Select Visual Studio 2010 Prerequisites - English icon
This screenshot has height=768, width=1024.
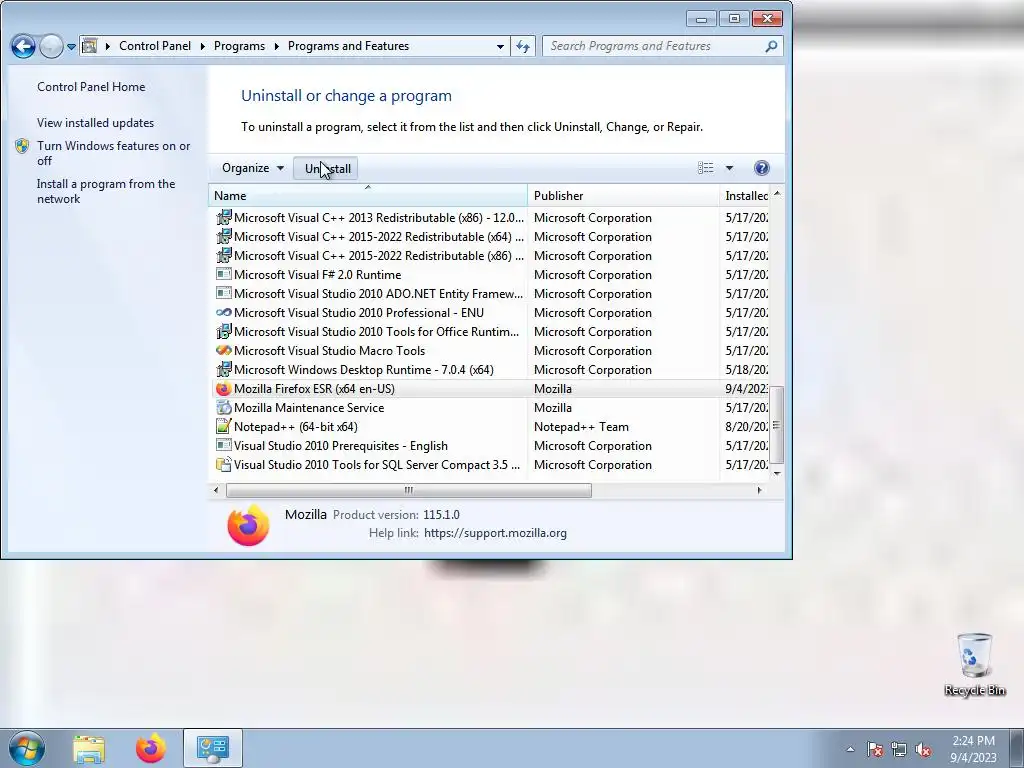[x=223, y=445]
